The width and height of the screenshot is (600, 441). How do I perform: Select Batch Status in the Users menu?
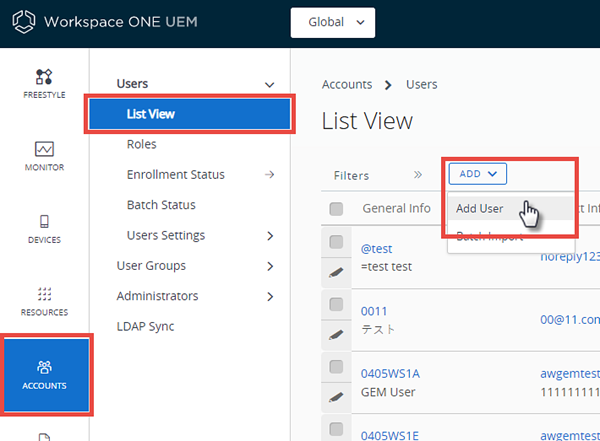pyautogui.click(x=161, y=205)
